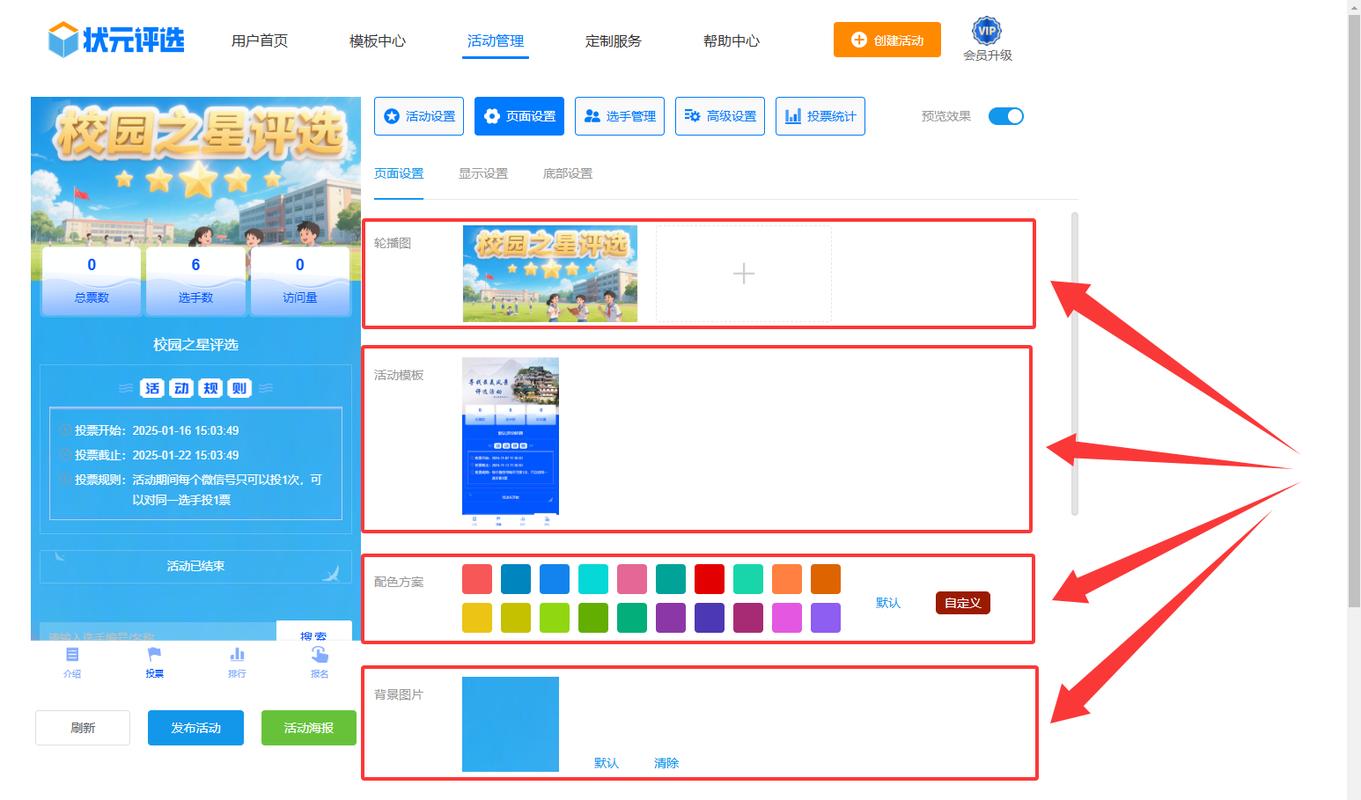Click the orange 创建活动 button
This screenshot has width=1361, height=800.
pyautogui.click(x=887, y=40)
